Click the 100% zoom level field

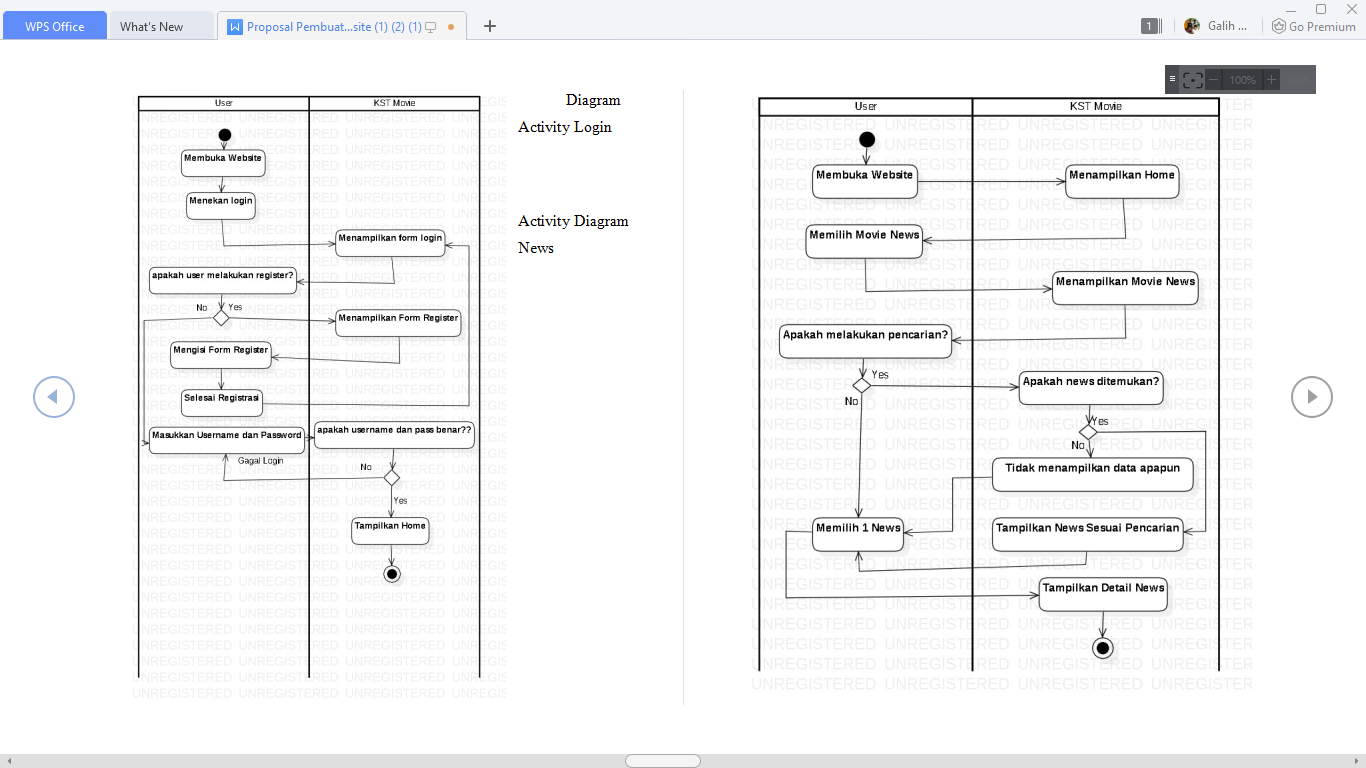tap(1243, 80)
